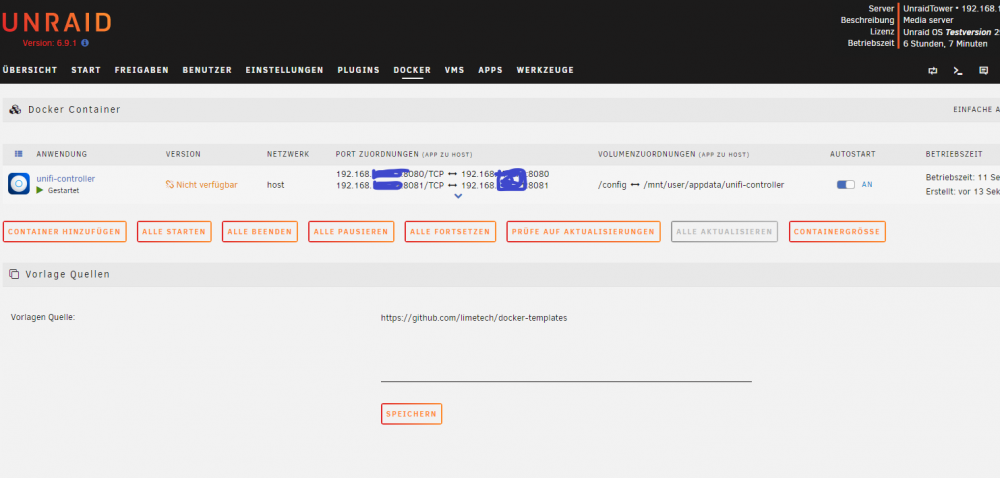Click the Docker Container section icon
Image resolution: width=1000 pixels, height=478 pixels.
(15, 110)
